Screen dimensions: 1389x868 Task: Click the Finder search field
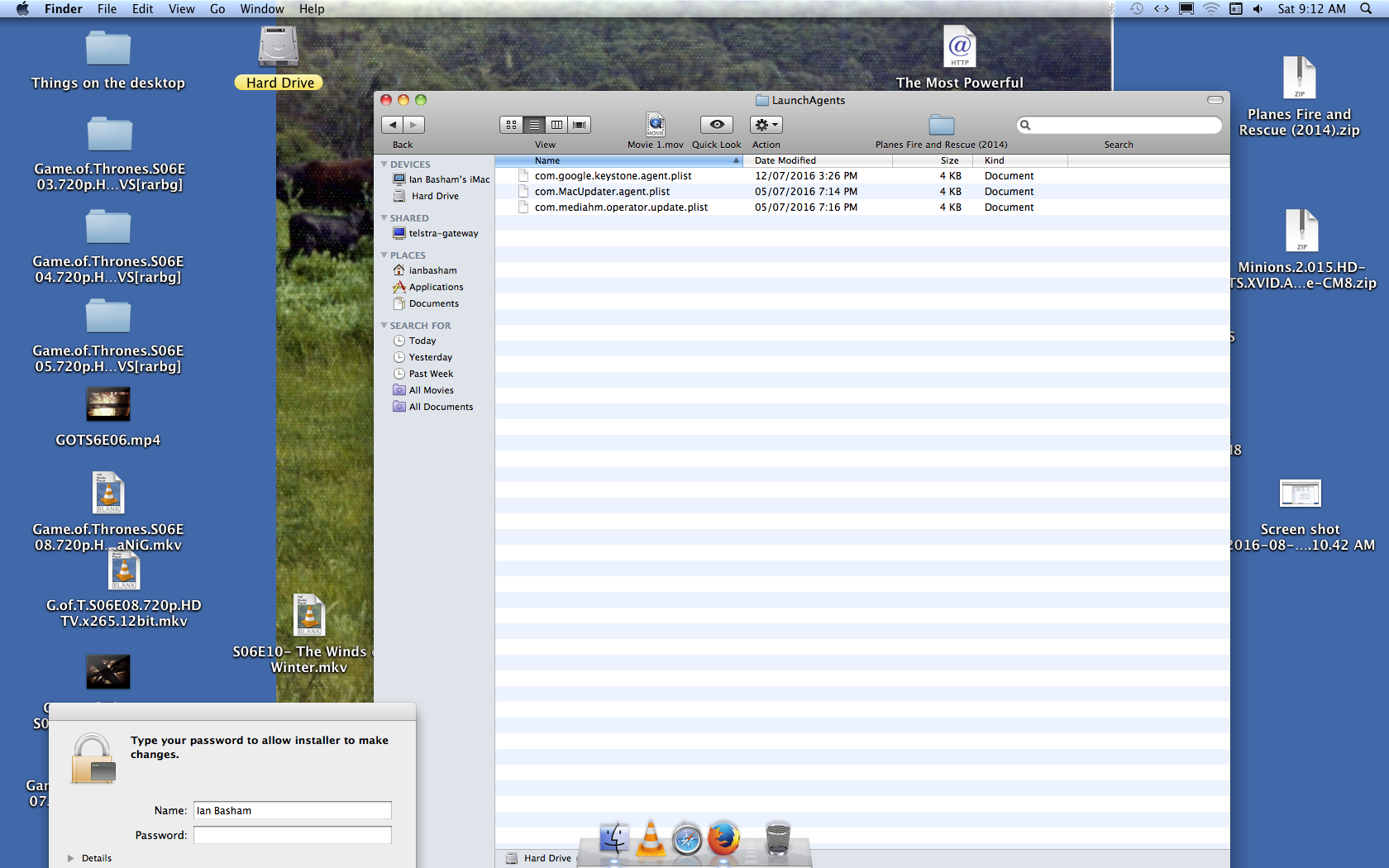[x=1119, y=125]
